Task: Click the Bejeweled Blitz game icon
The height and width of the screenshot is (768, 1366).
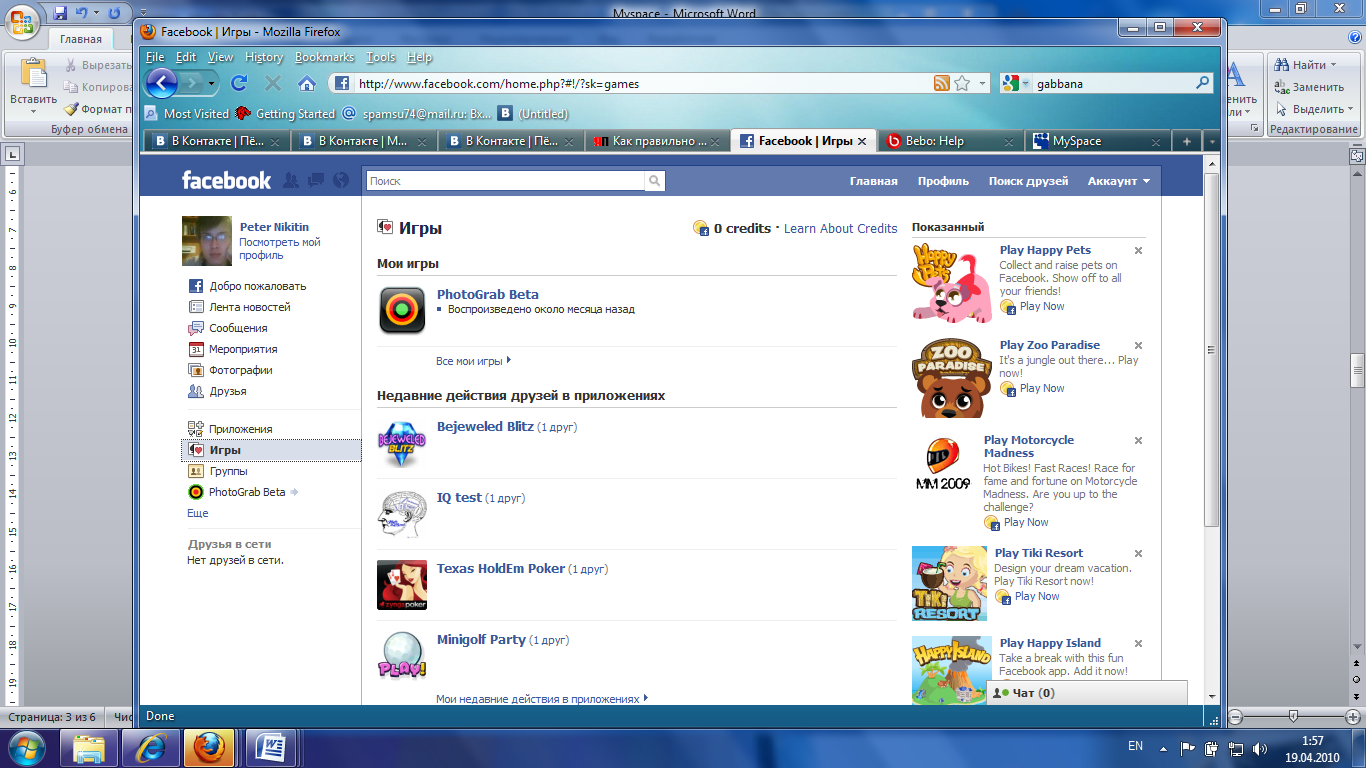Action: 402,444
